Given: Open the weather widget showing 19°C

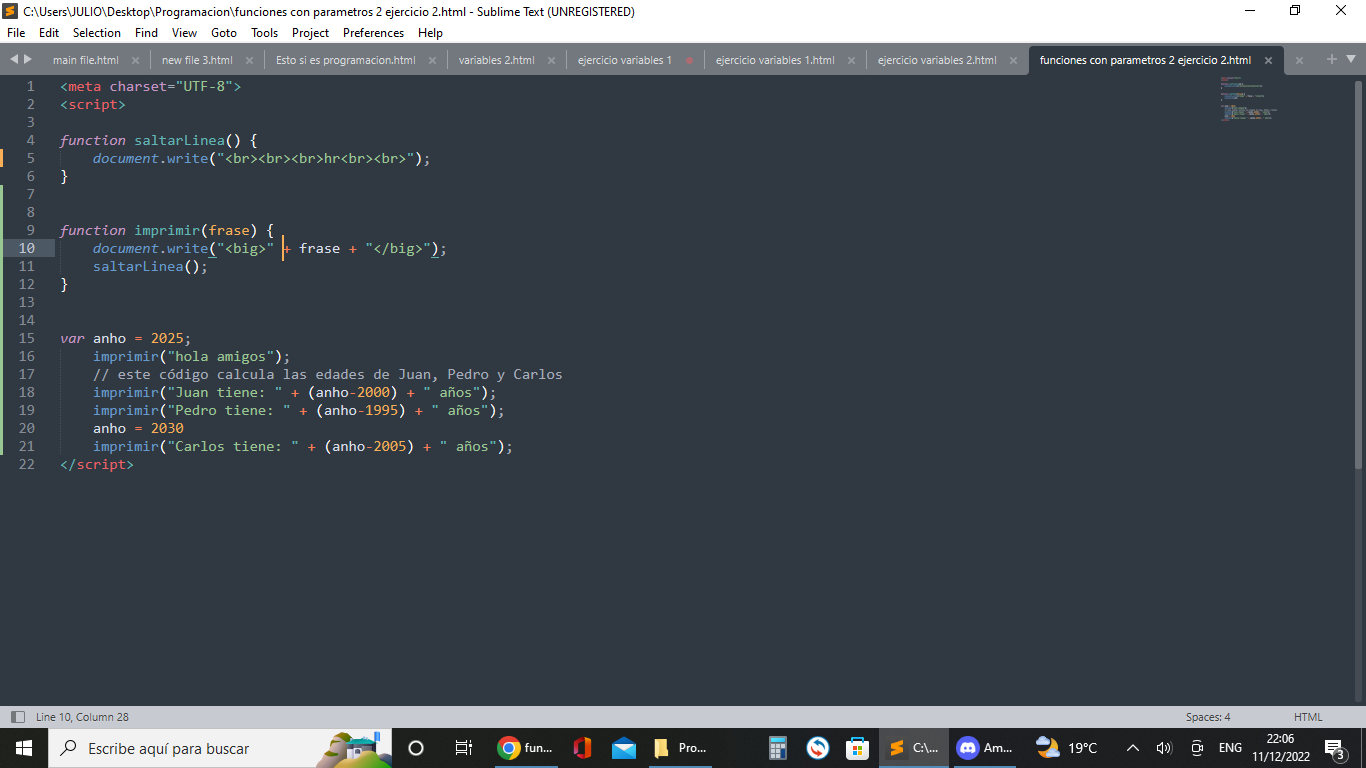Looking at the screenshot, I should (x=1067, y=748).
